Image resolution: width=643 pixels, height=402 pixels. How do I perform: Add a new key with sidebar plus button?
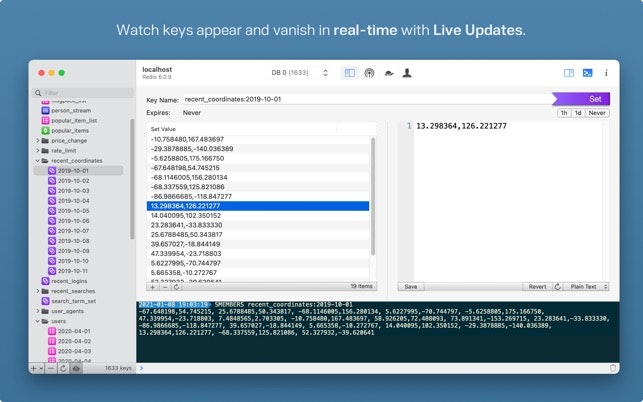[x=34, y=368]
